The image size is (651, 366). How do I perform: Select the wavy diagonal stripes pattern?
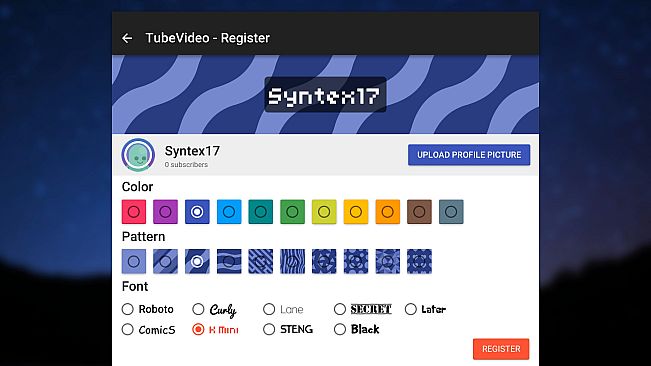click(x=197, y=261)
